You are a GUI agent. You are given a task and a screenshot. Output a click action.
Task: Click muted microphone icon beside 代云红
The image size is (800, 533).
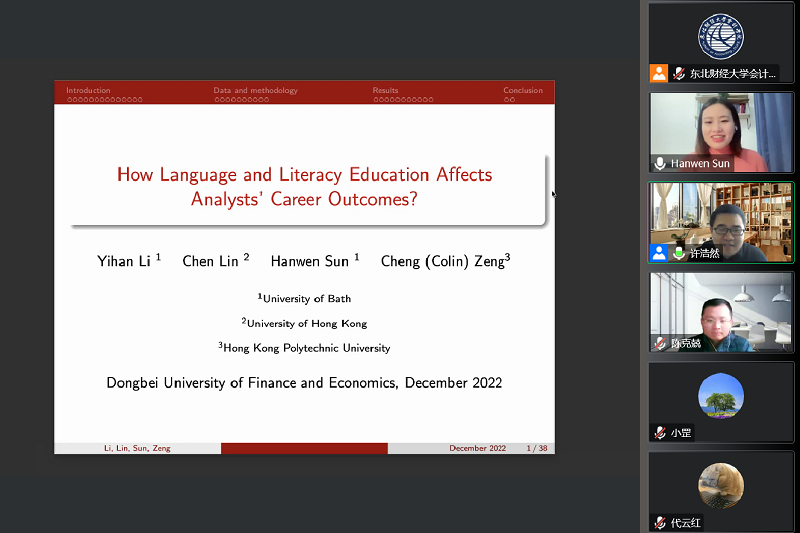660,522
